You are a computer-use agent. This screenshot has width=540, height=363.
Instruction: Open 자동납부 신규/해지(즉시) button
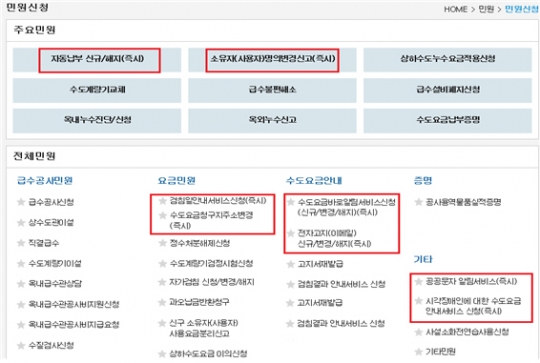coord(97,60)
